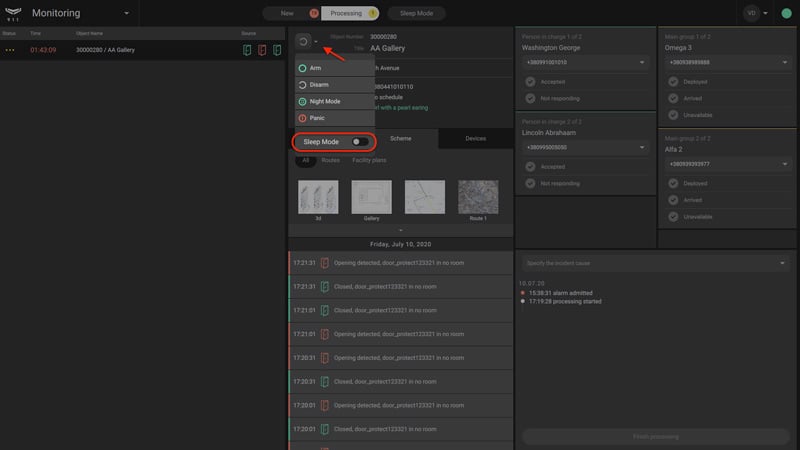Click the 15:38:31 alarm admitted log entry
800x450 pixels.
click(560, 293)
